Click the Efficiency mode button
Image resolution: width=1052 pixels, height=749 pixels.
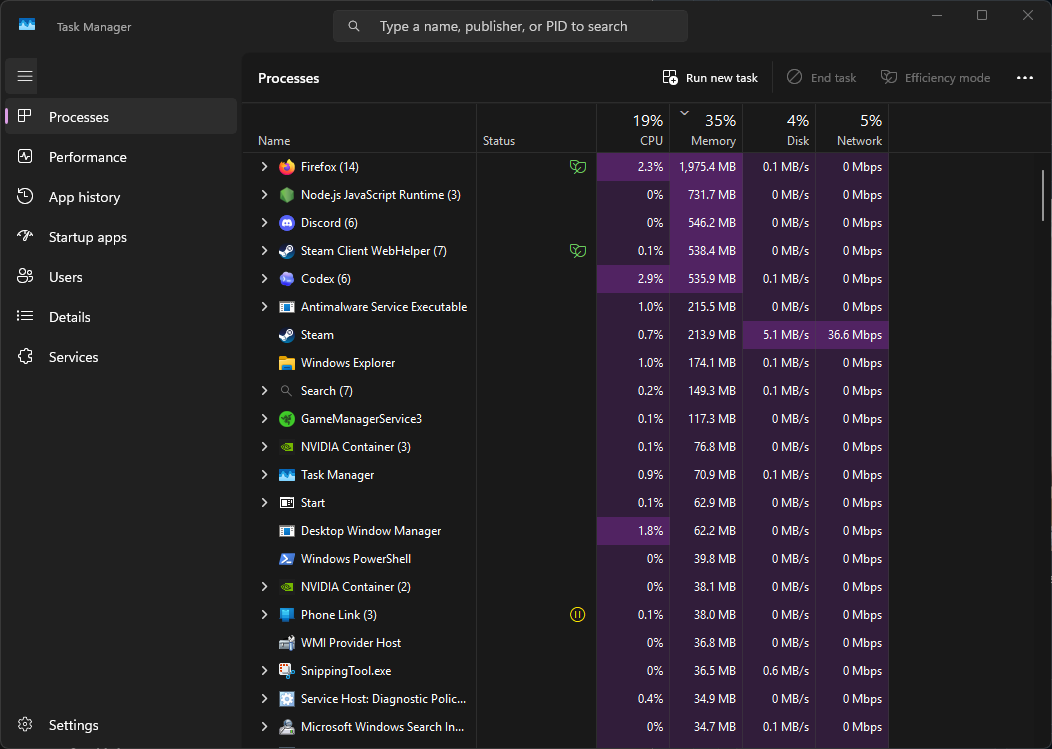pos(935,78)
